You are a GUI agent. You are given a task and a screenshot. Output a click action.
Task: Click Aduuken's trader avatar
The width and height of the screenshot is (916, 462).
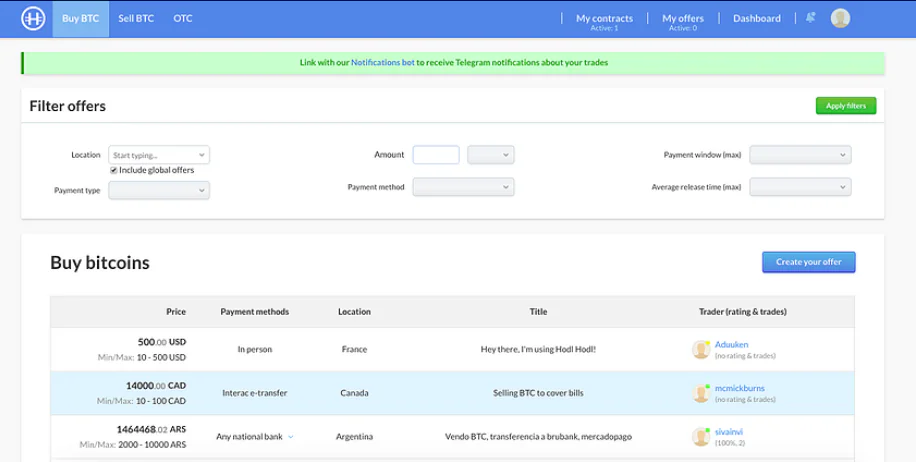700,349
